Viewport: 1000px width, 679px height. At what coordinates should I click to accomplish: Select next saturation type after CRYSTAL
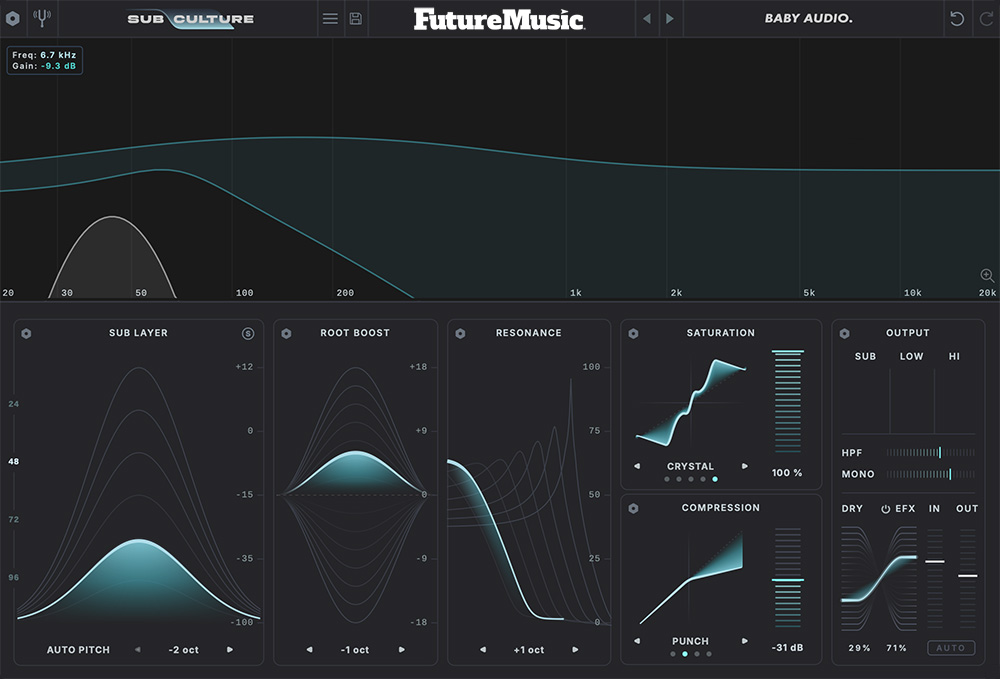coord(744,466)
